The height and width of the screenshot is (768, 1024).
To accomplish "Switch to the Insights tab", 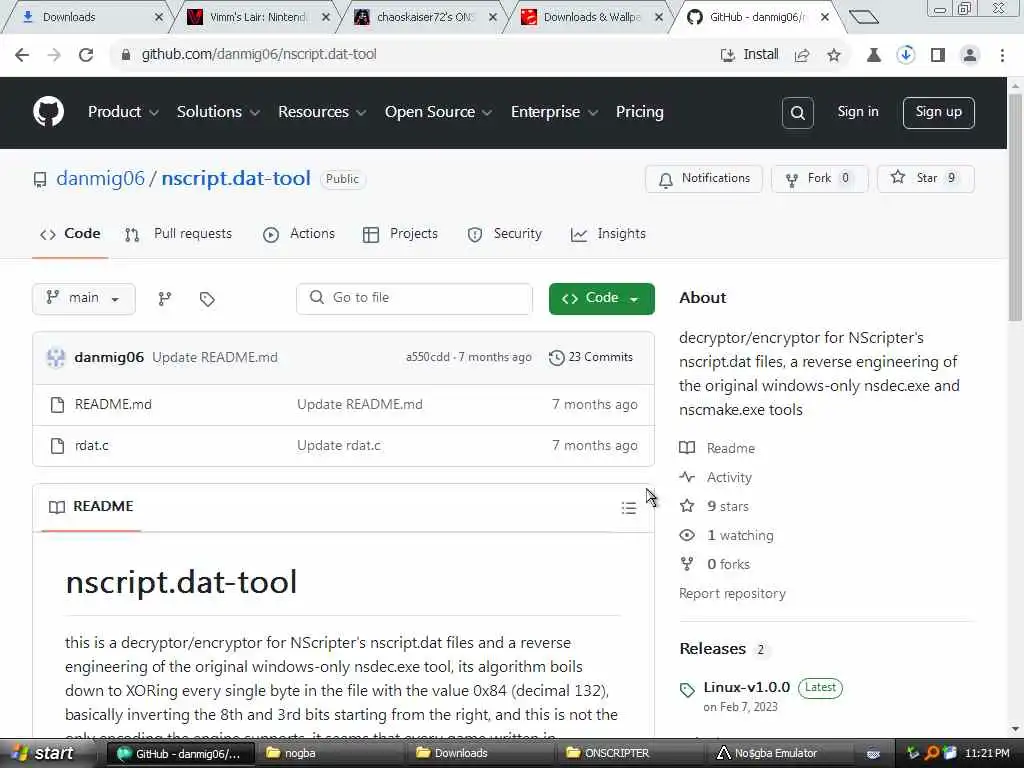I will click(608, 234).
